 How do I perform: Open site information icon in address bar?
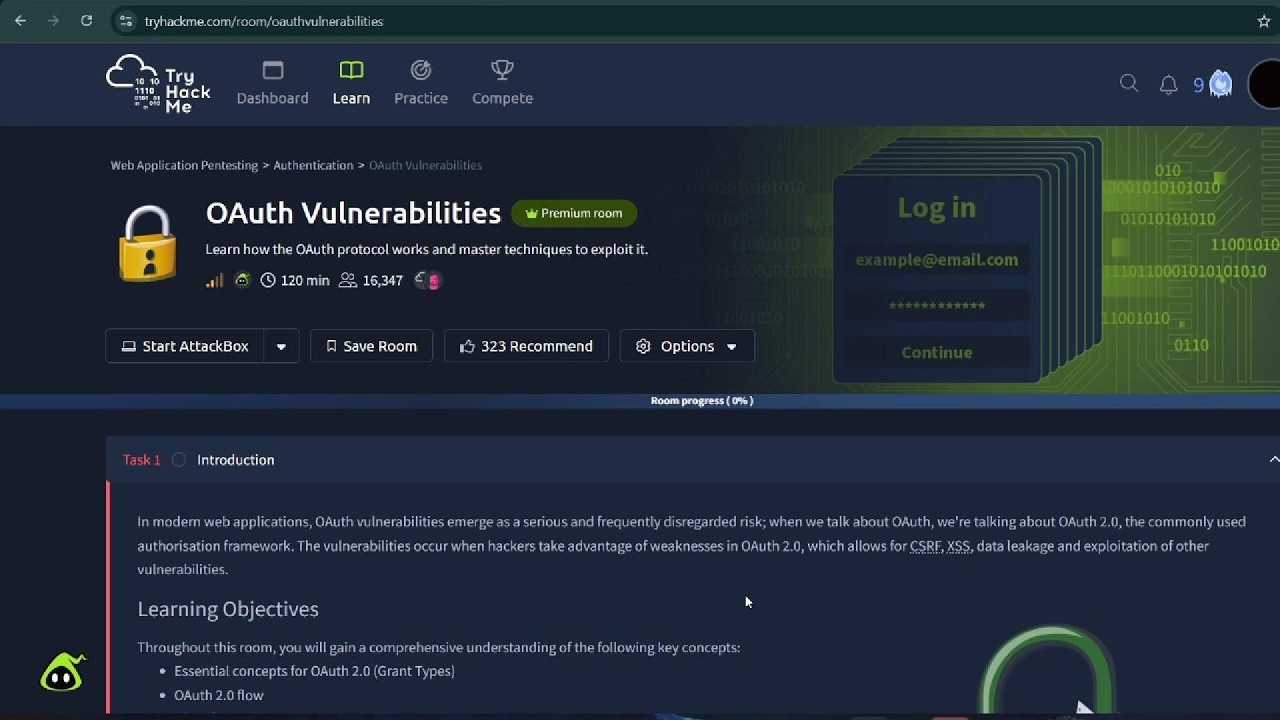(x=125, y=20)
